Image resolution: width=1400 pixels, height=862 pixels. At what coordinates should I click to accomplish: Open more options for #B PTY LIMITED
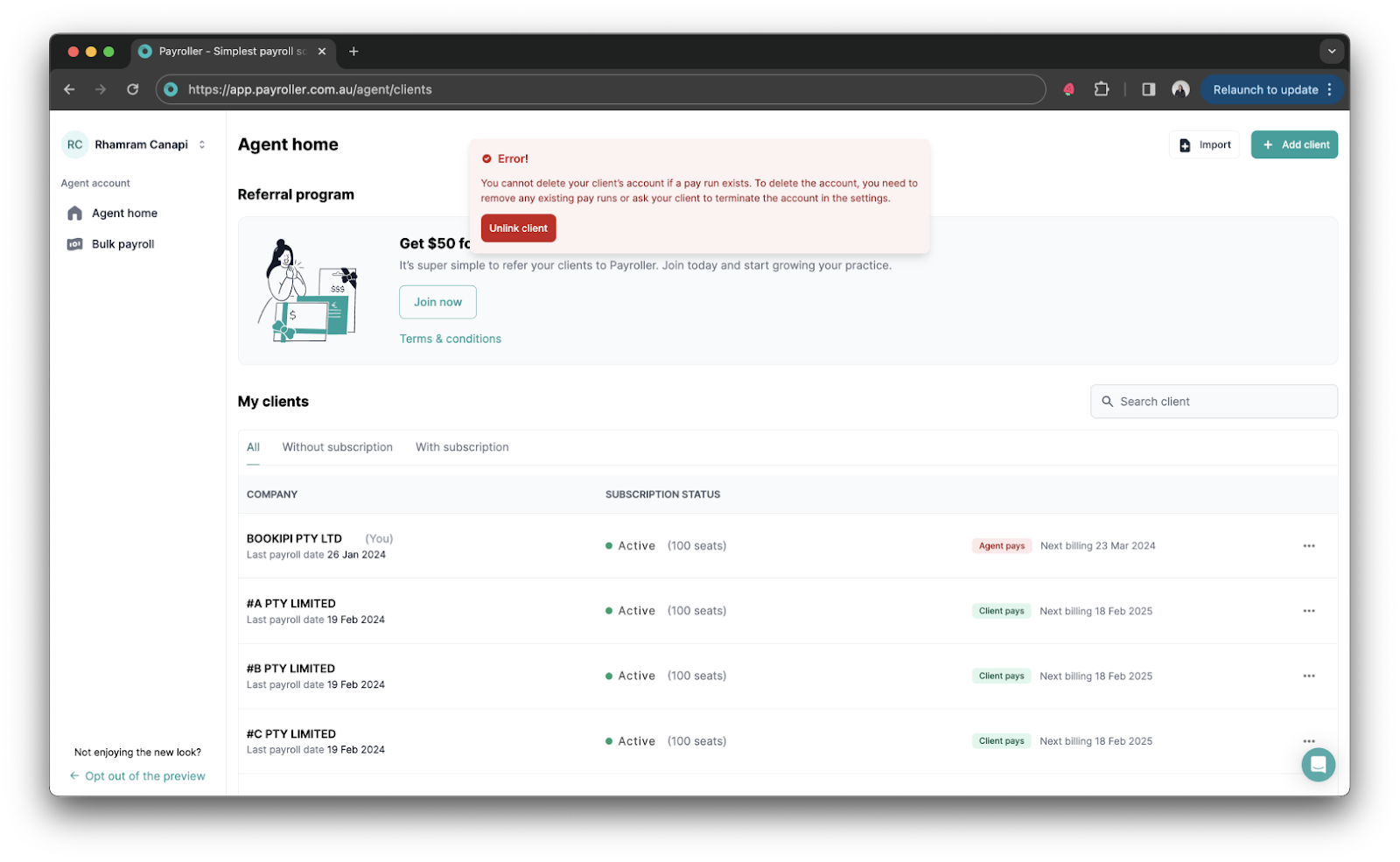1309,676
